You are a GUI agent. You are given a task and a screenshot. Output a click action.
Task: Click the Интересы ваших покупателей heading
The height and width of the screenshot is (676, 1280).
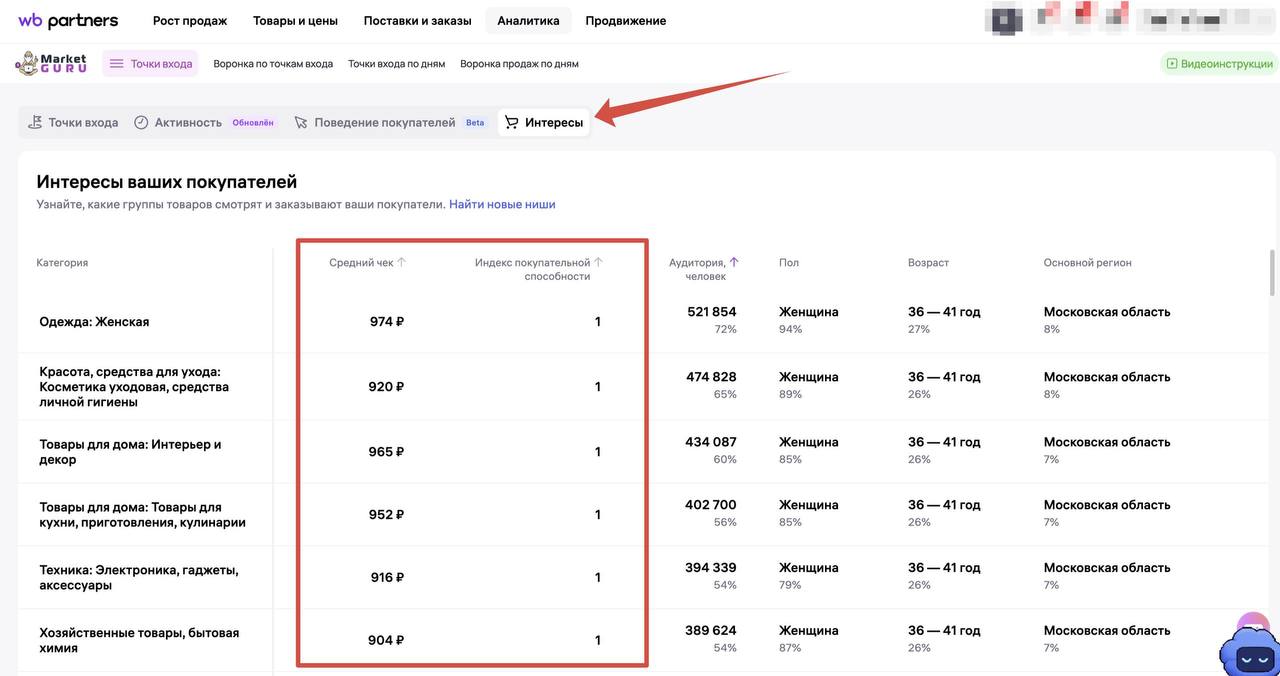click(x=167, y=182)
